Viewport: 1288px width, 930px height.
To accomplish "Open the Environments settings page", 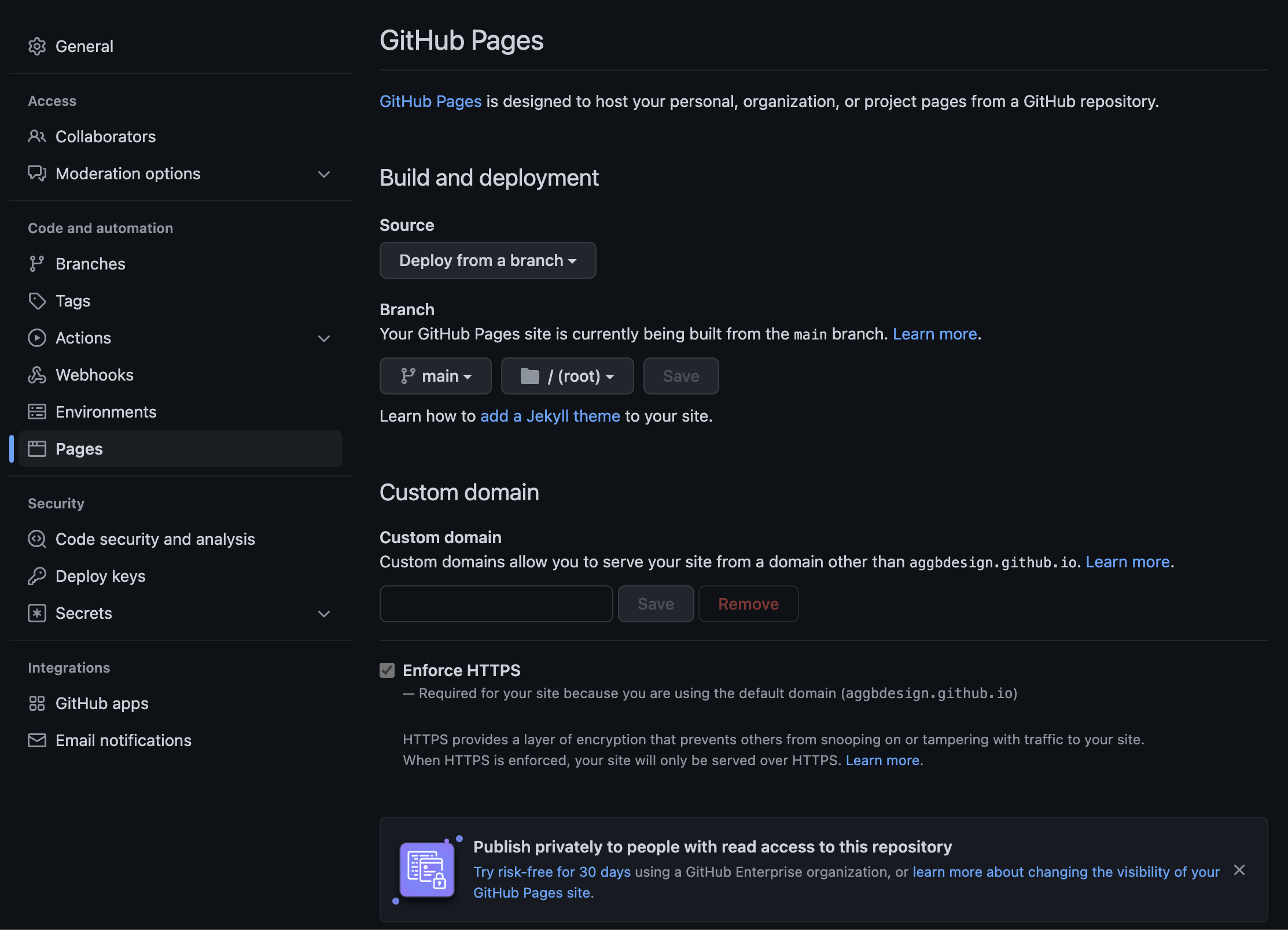I will coord(181,412).
